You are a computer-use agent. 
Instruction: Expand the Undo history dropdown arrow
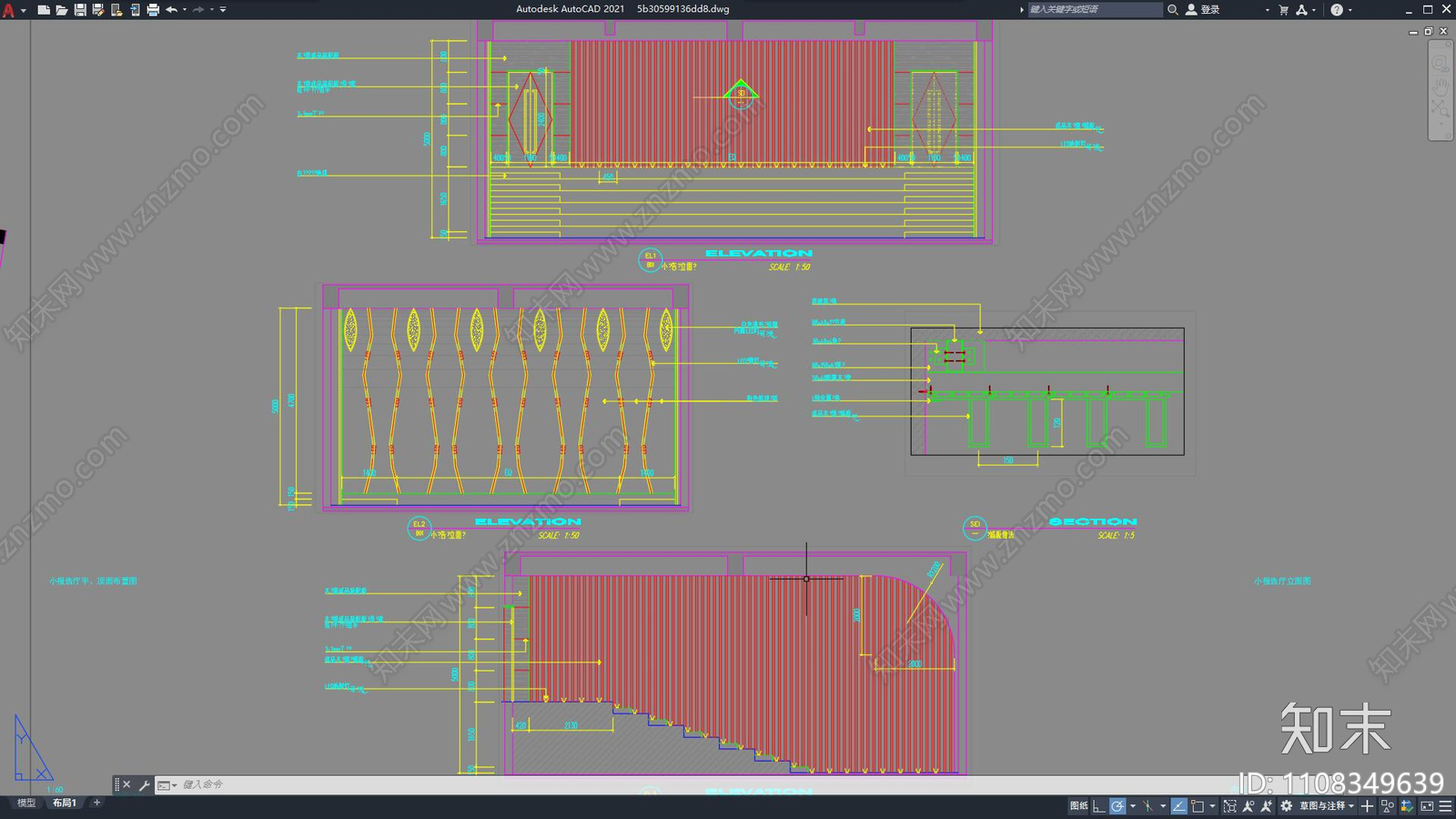tap(185, 10)
